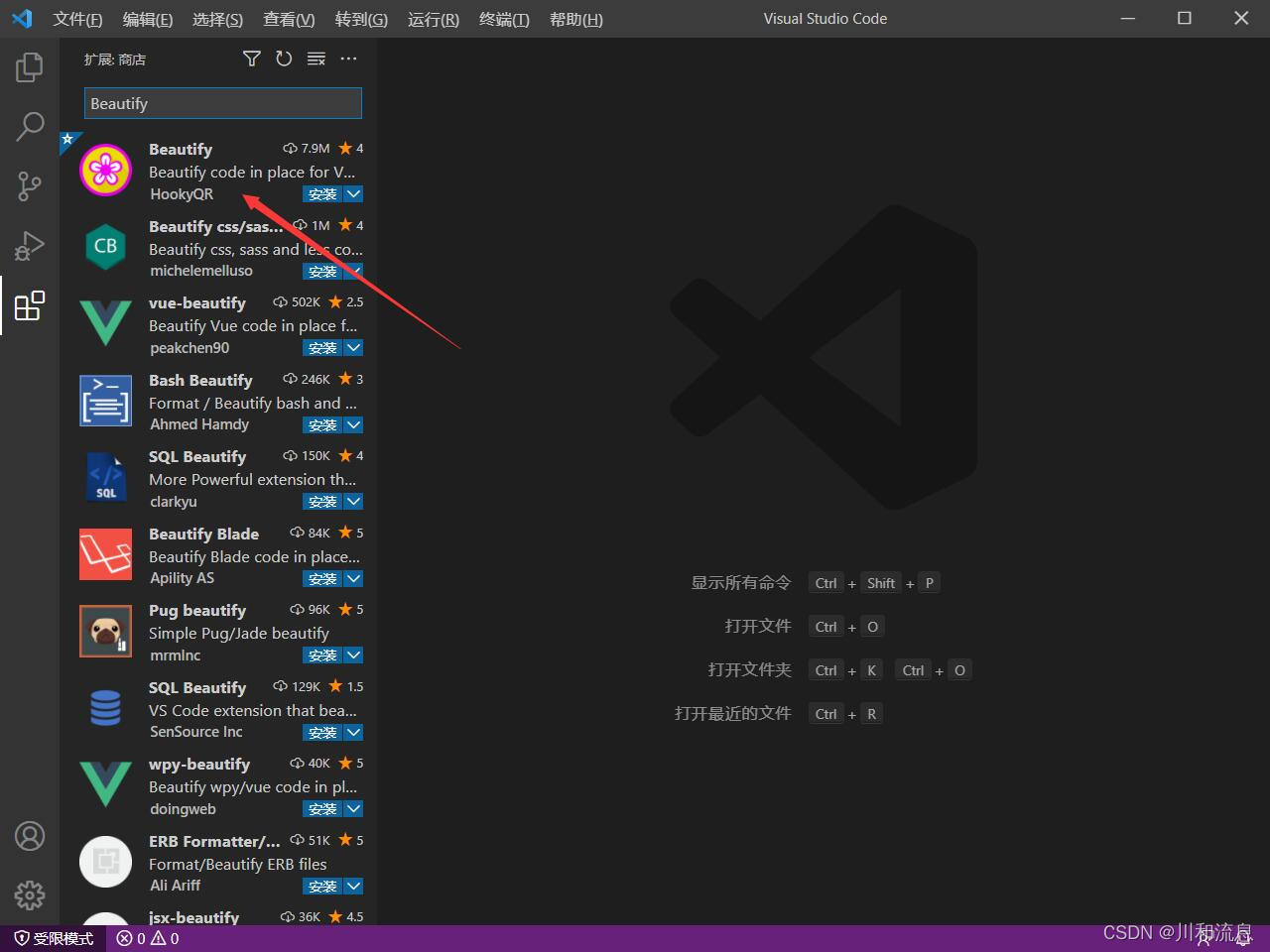Click the VS Code logo in title bar
1270x952 pixels.
coord(22,19)
